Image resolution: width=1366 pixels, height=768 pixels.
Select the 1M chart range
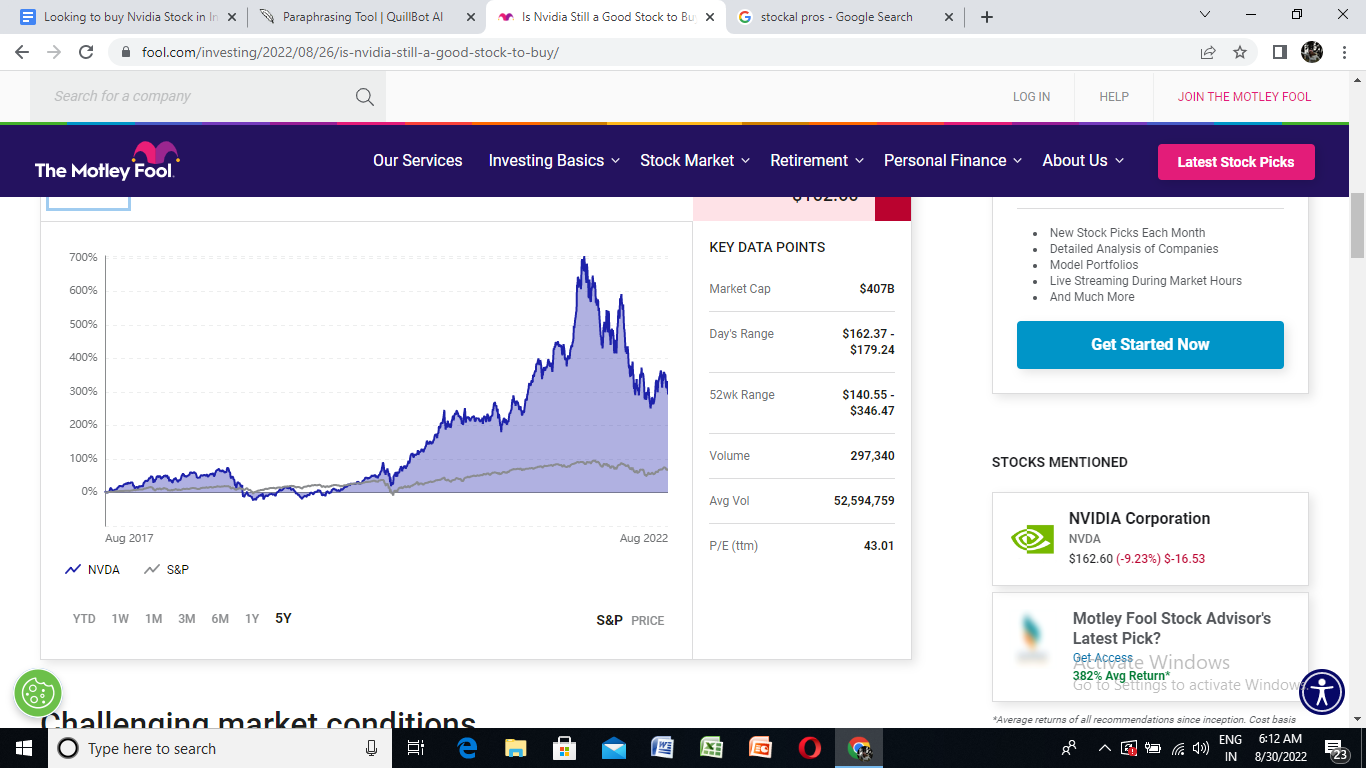[x=153, y=619]
